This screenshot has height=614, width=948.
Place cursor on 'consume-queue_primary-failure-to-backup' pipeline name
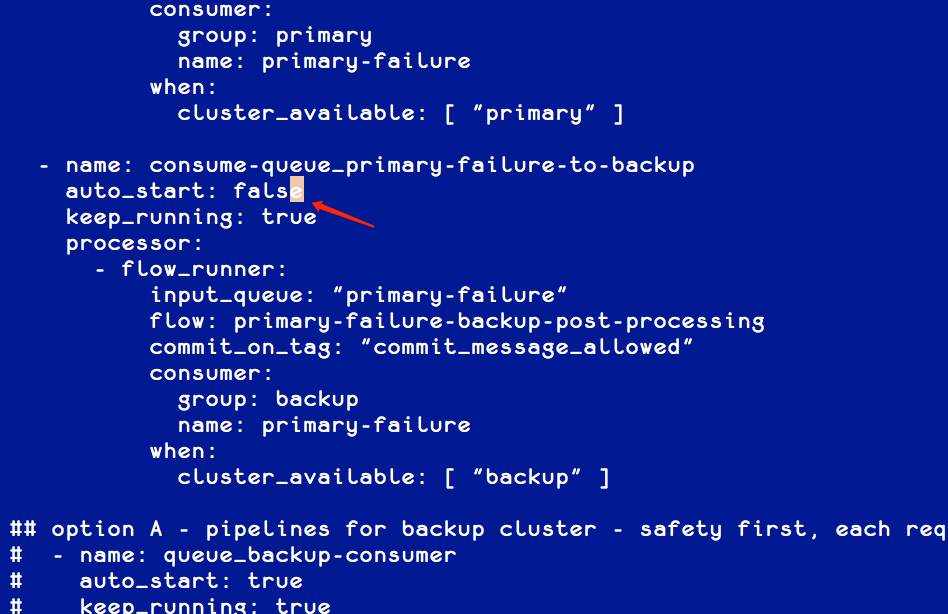pyautogui.click(x=421, y=165)
